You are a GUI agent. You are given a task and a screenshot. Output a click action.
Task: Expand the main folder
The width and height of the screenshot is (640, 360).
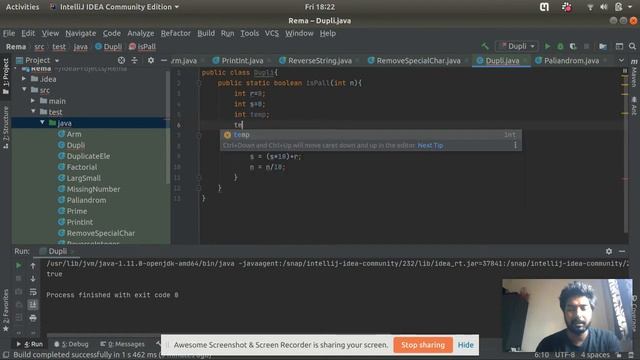(33, 101)
